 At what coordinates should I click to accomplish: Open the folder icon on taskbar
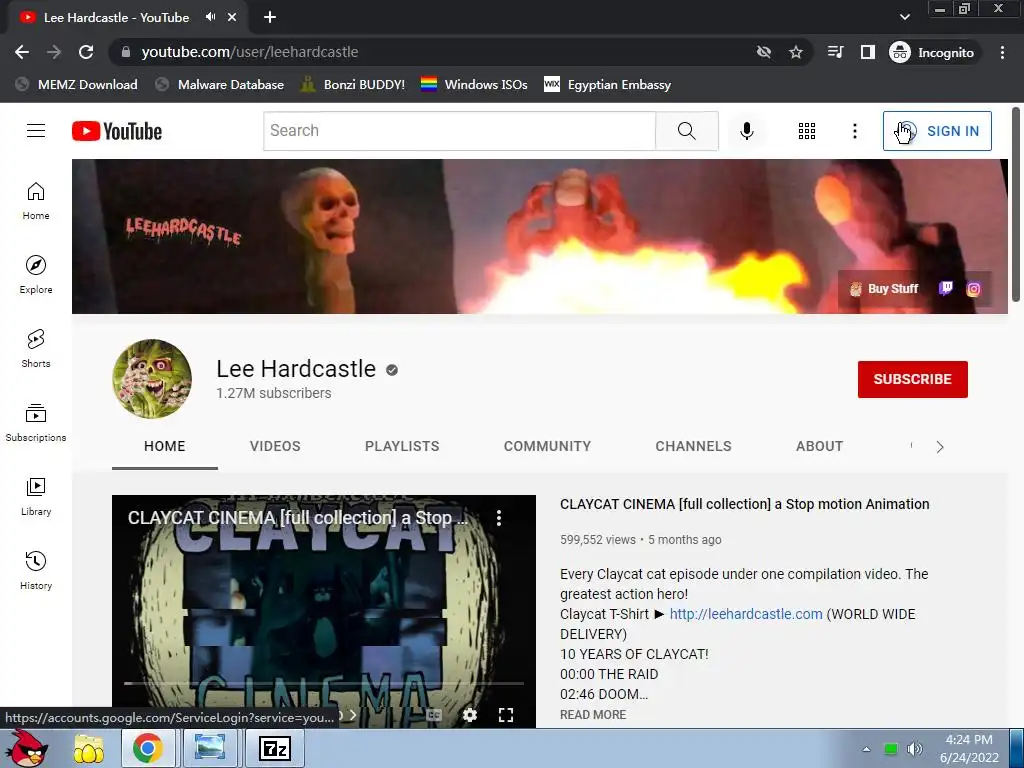88,748
